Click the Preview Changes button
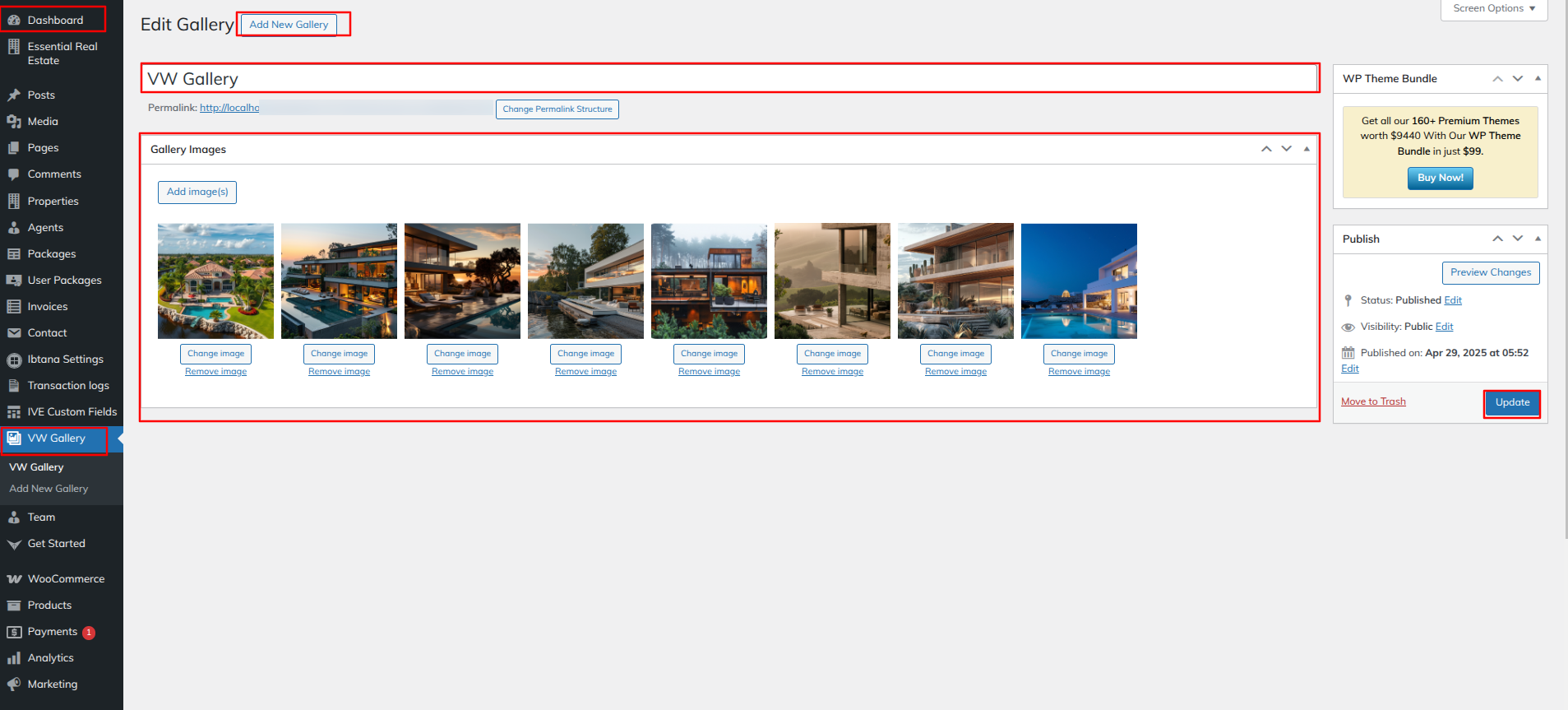This screenshot has width=1568, height=710. (1491, 273)
